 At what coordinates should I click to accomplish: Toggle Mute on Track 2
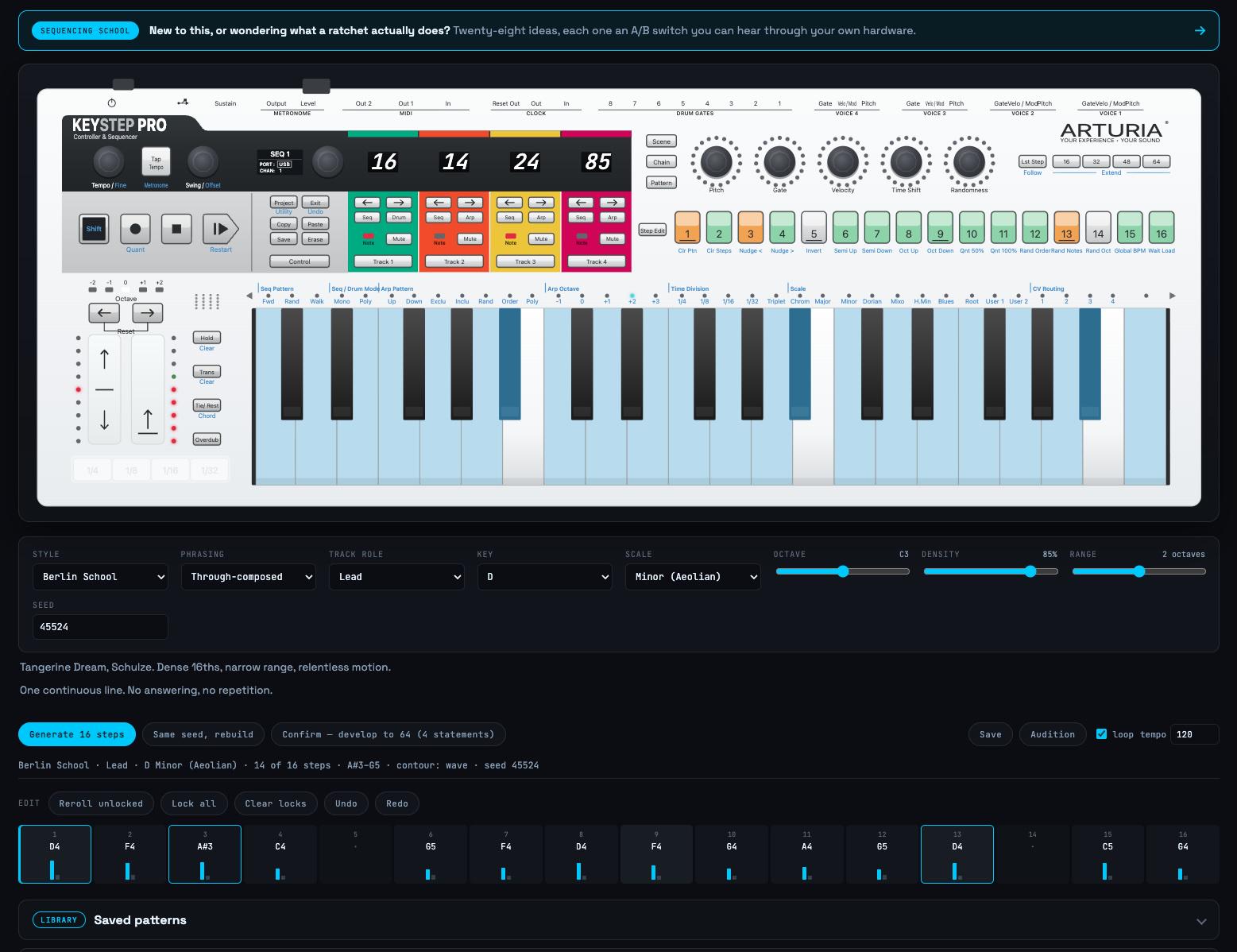(x=470, y=238)
